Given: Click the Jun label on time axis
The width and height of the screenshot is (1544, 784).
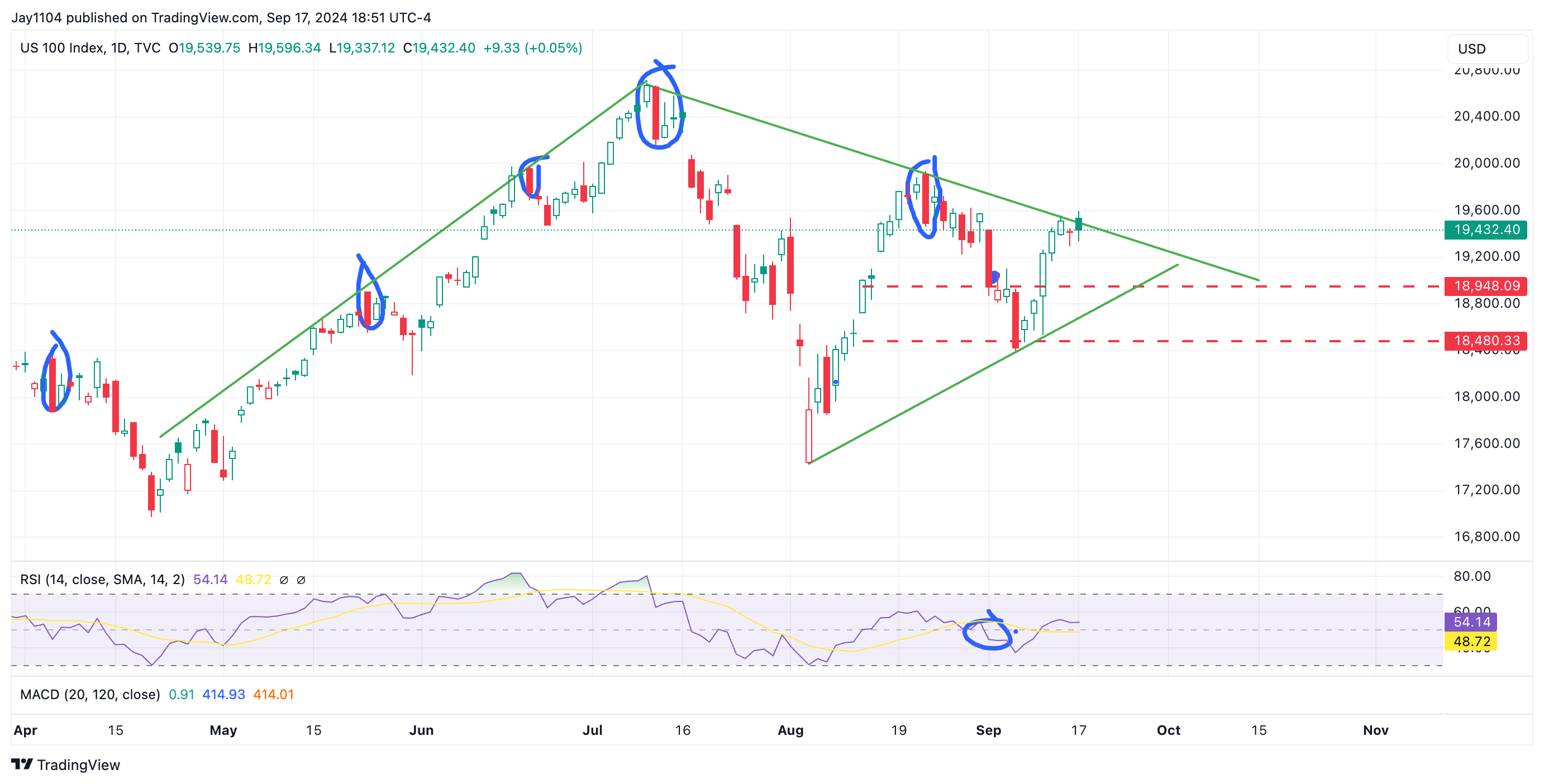Looking at the screenshot, I should coord(421,730).
